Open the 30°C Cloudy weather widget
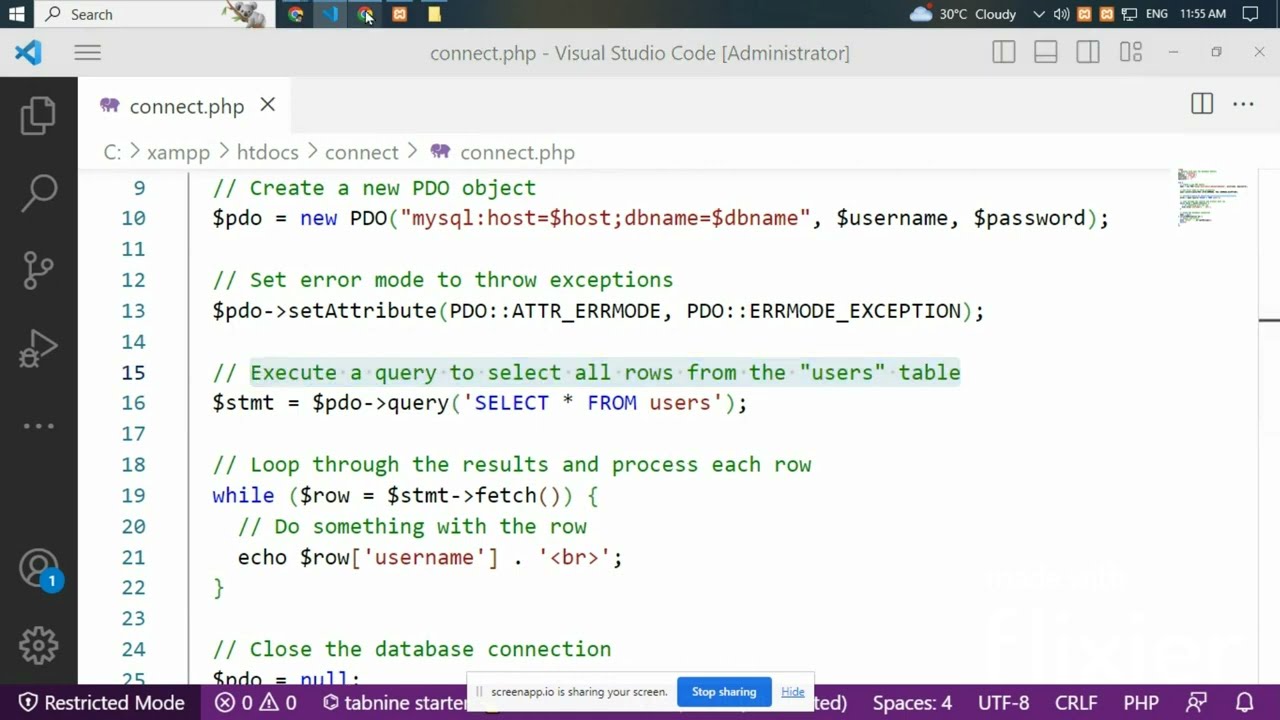 963,14
